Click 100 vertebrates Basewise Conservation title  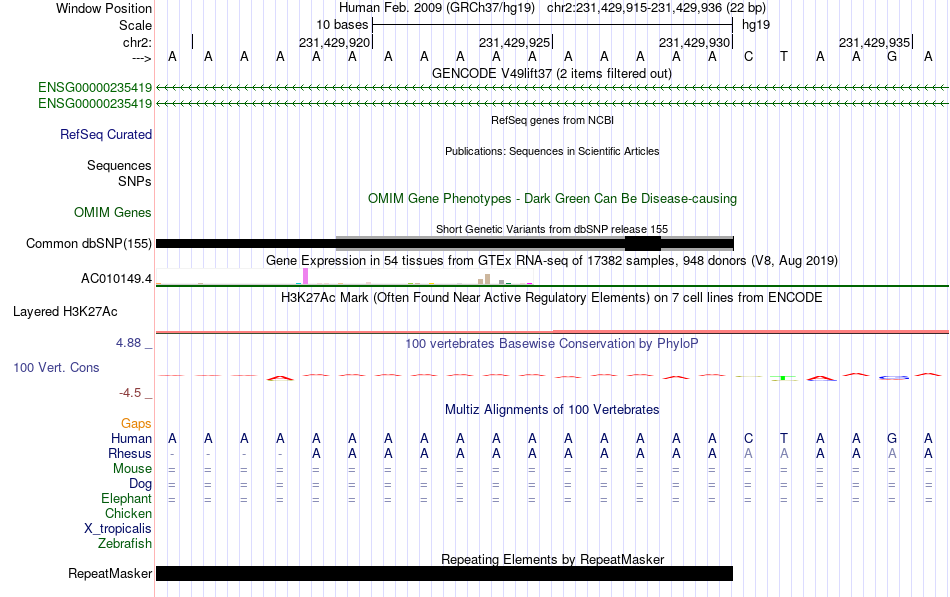(x=552, y=344)
